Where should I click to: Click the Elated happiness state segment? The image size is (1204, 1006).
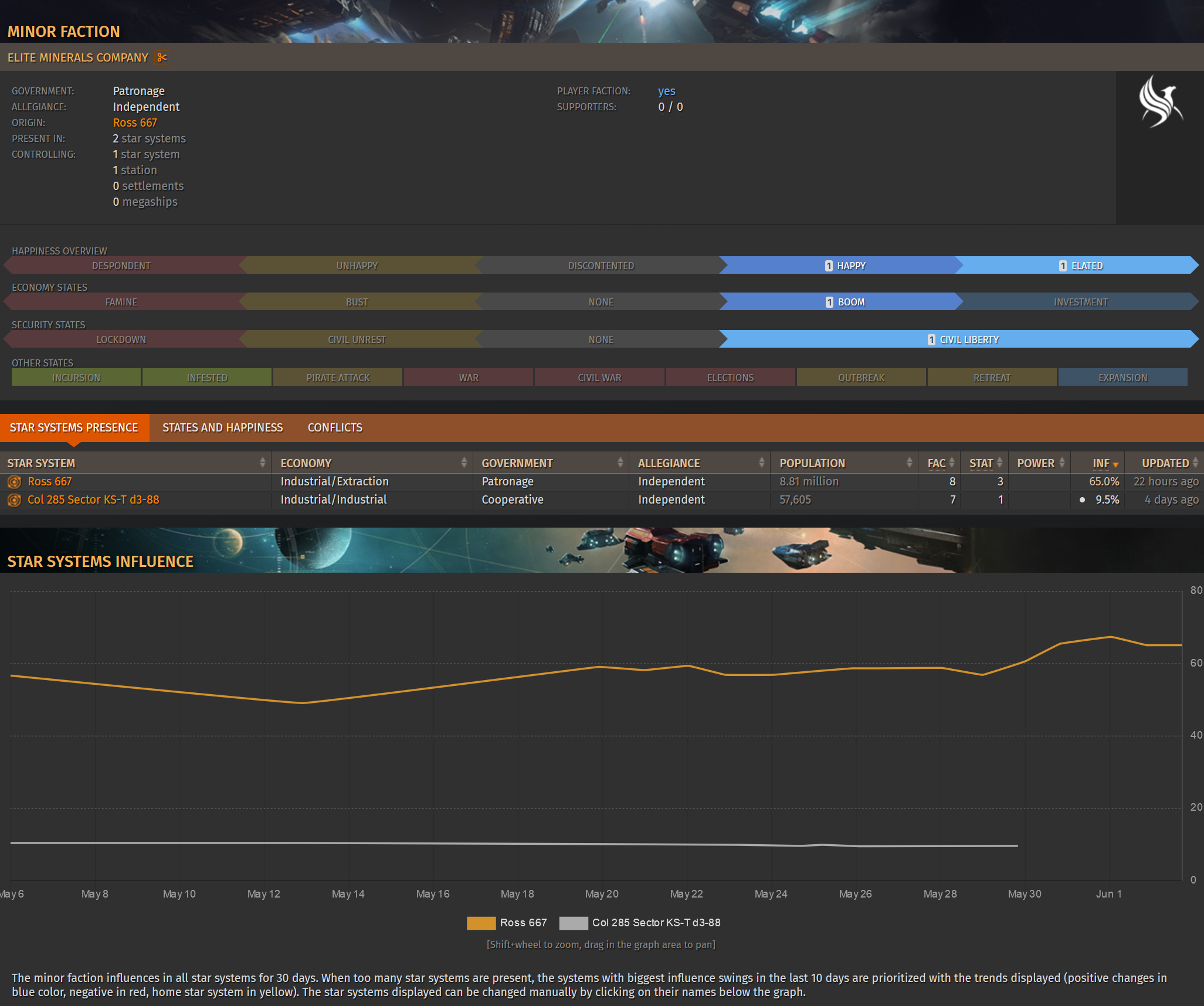point(1077,266)
